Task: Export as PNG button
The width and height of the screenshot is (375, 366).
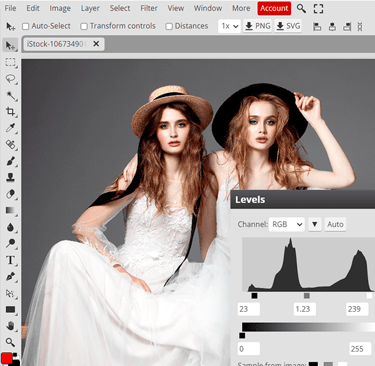Action: (258, 26)
